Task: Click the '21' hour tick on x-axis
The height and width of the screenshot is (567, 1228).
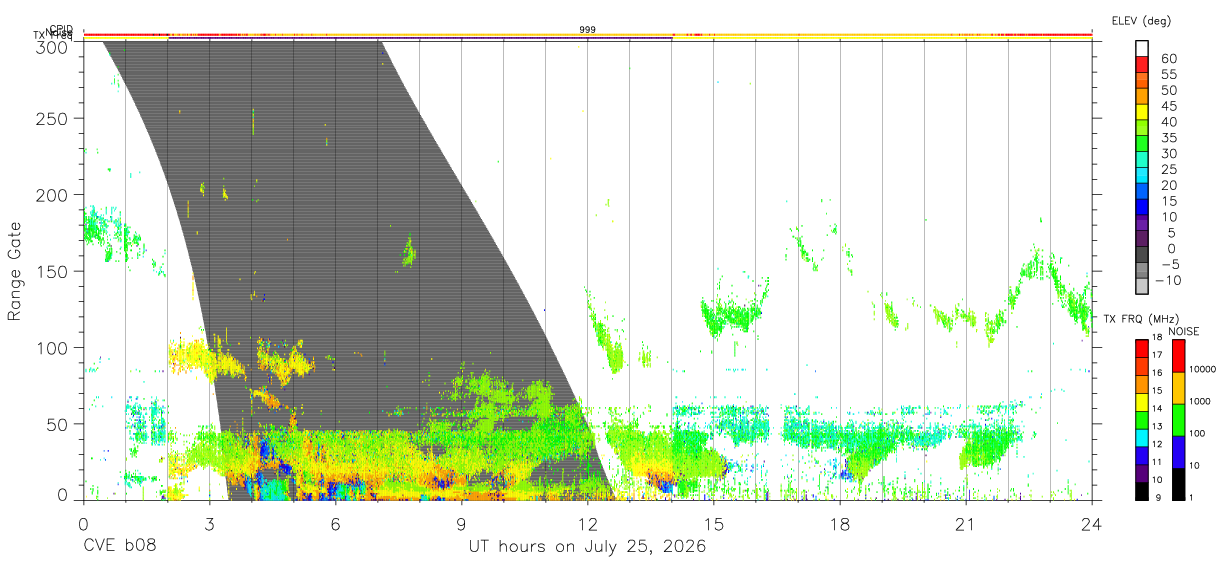Action: pos(966,524)
